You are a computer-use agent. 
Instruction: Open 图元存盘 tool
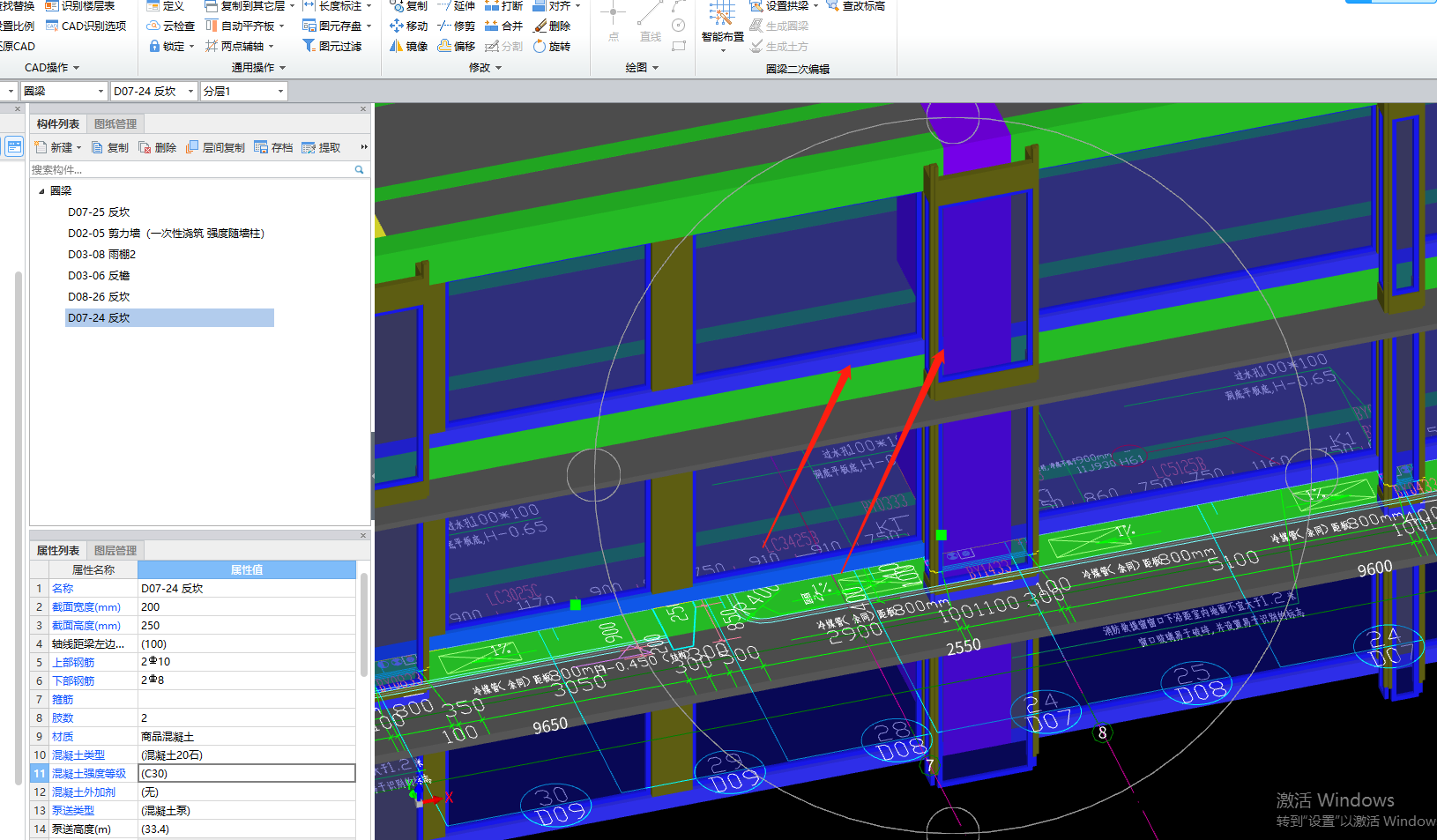tap(337, 26)
